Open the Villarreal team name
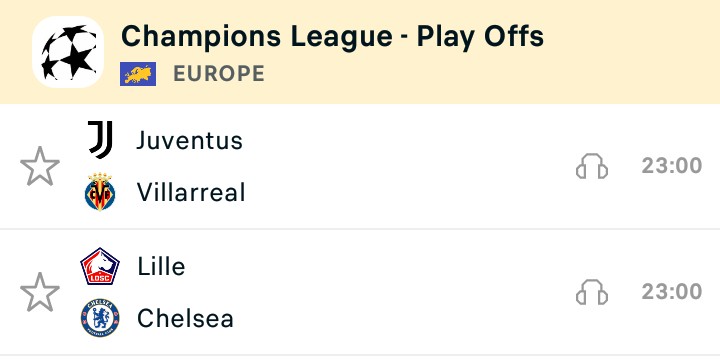This screenshot has width=720, height=362. (191, 192)
